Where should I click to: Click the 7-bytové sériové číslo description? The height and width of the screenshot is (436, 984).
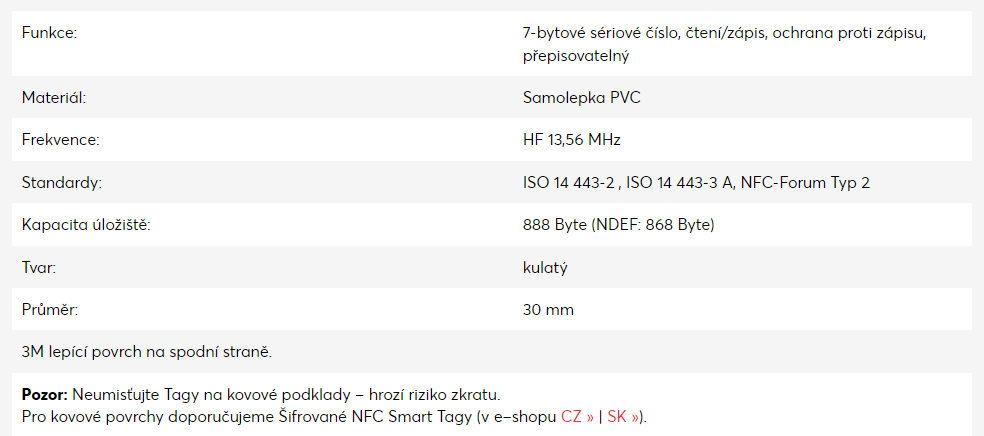[x=724, y=44]
